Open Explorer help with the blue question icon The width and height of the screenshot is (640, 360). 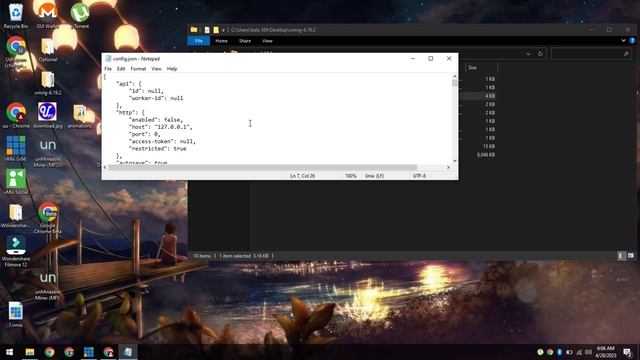coord(632,40)
